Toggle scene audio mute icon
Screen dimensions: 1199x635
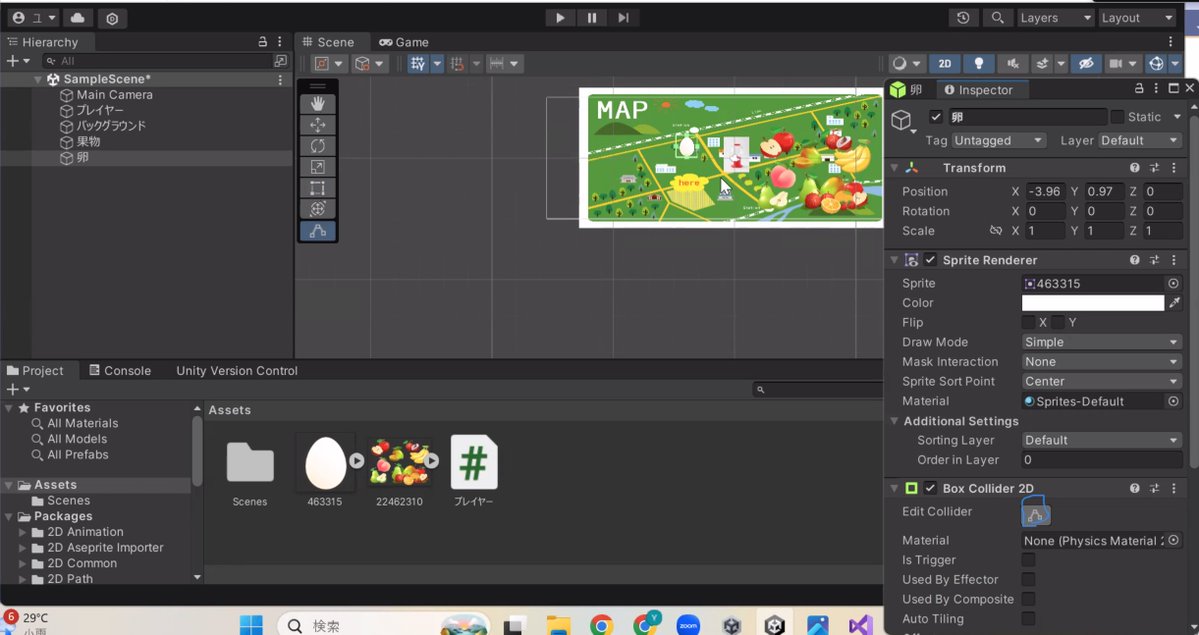coord(1013,64)
